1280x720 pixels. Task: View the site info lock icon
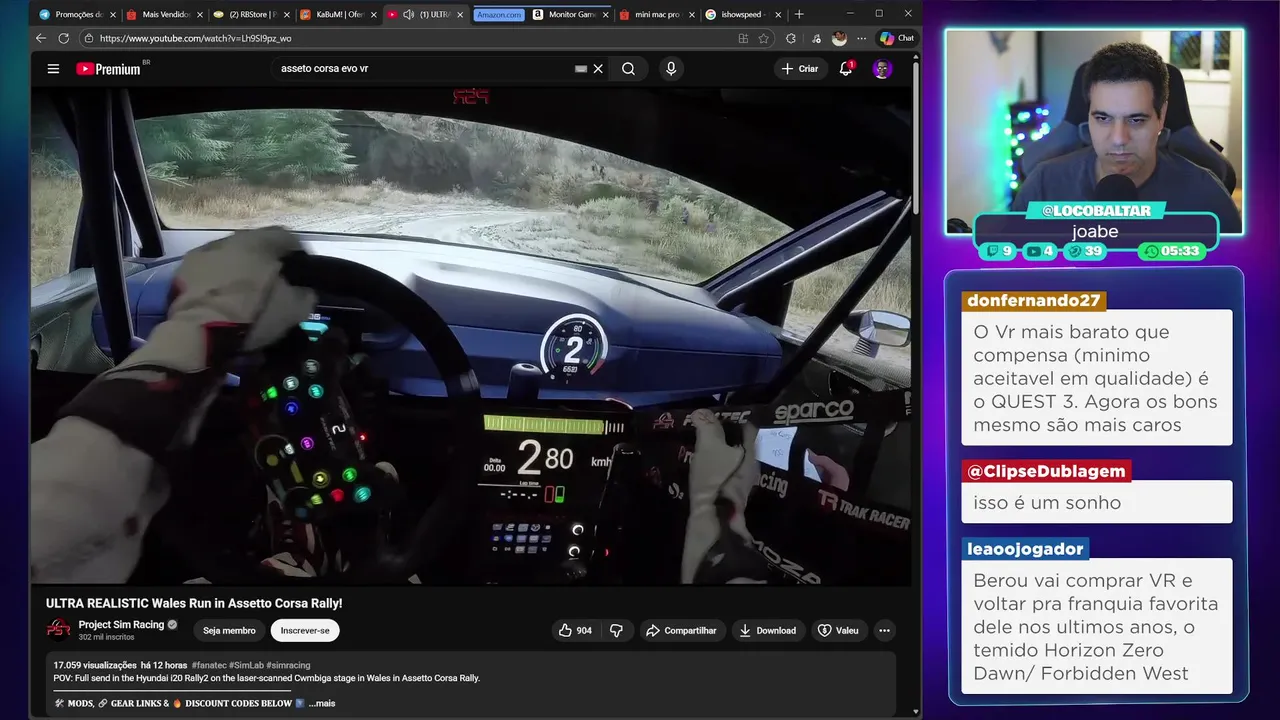[x=88, y=38]
